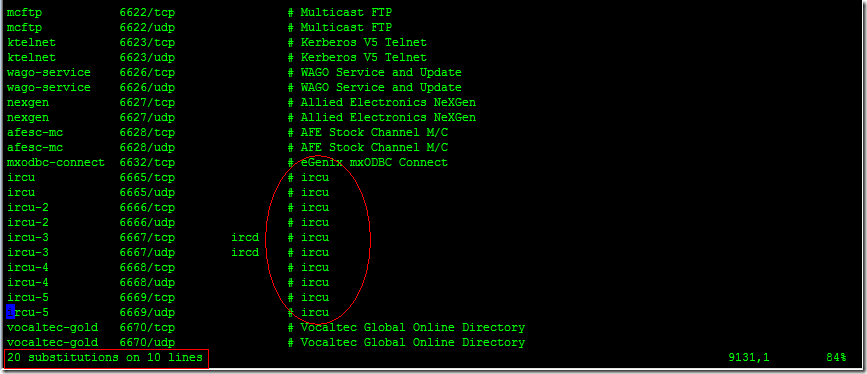Viewport: 867px width, 374px height.
Task: Click 6626/tcp in the wago-service row
Action: click(147, 72)
